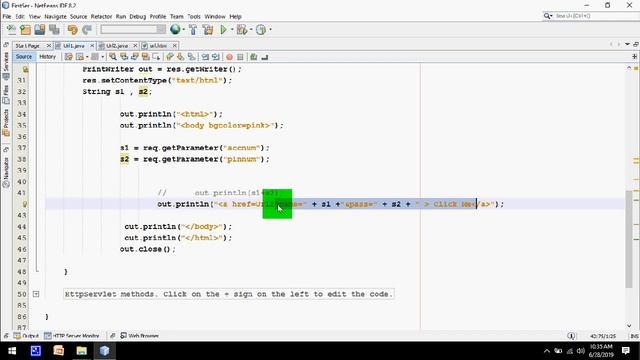The image size is (640, 360).
Task: Open the Services side panel
Action: pos(6,66)
